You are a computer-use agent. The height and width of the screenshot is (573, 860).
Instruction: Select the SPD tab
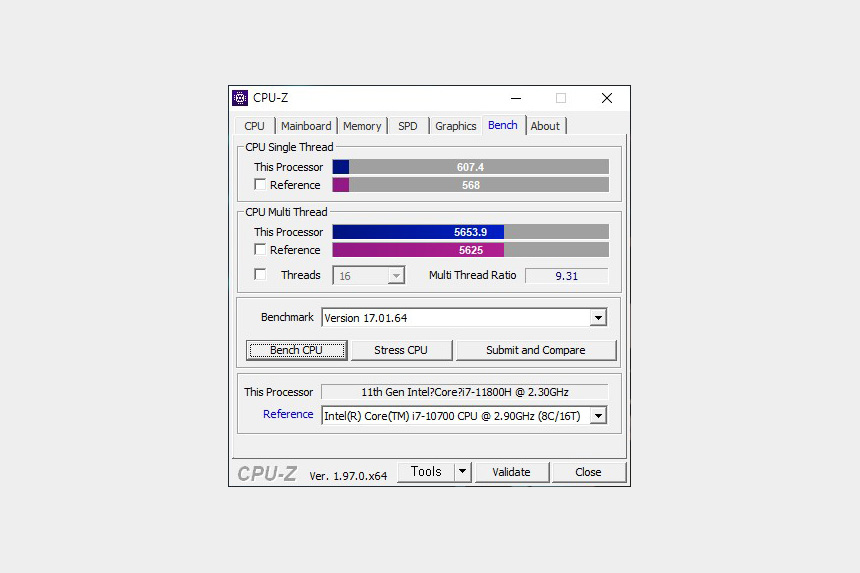coord(408,126)
